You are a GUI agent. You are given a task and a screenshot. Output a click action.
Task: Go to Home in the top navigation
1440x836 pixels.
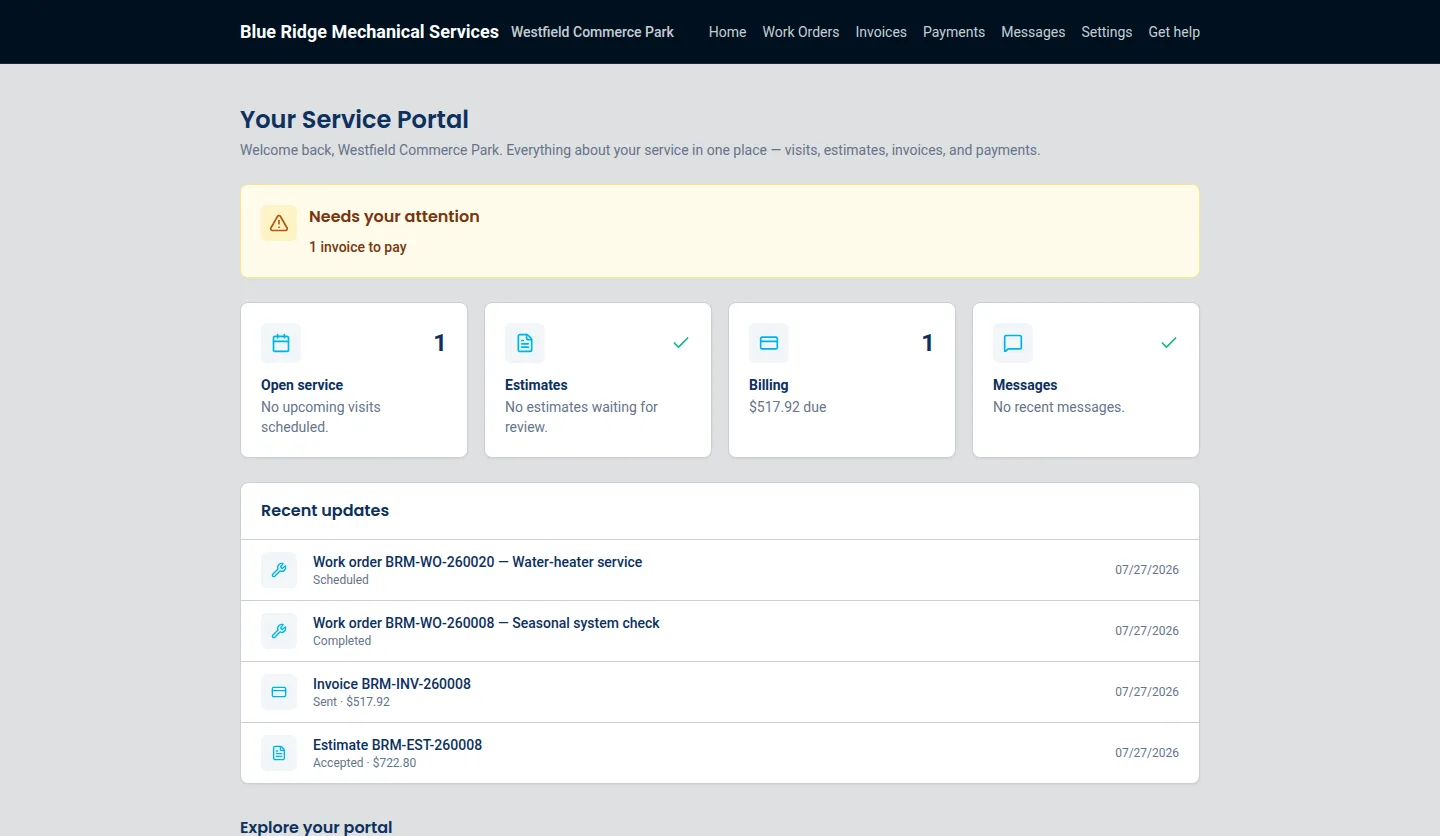[x=727, y=32]
